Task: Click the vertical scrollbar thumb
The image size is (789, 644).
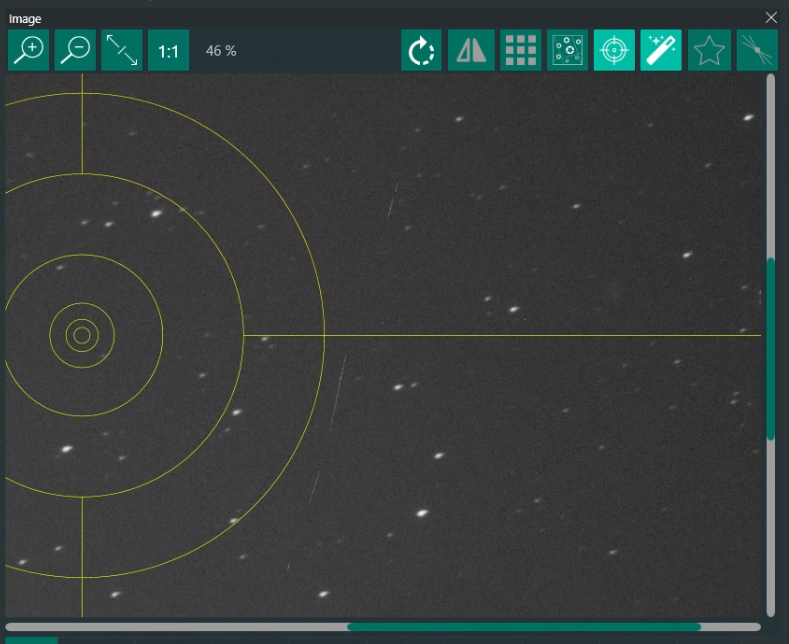Action: click(x=770, y=348)
